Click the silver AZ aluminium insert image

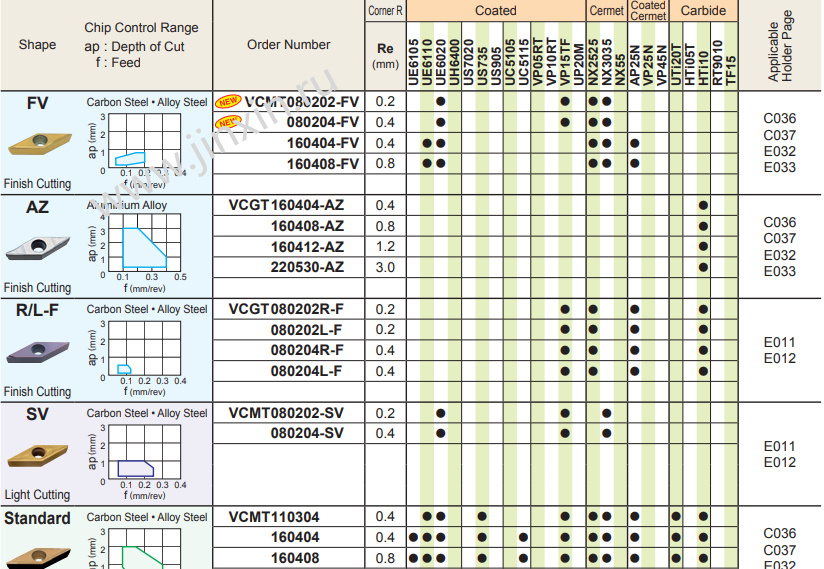coord(37,246)
